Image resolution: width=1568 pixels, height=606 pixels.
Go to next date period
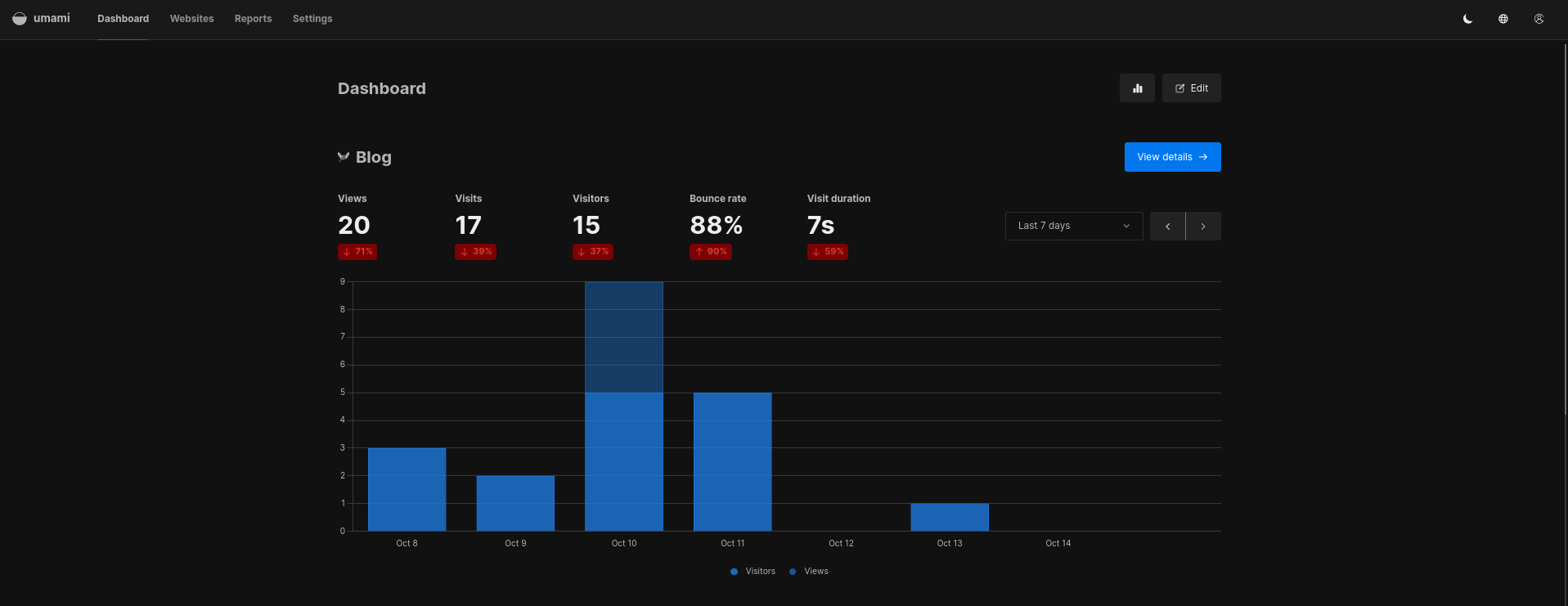[x=1203, y=227]
